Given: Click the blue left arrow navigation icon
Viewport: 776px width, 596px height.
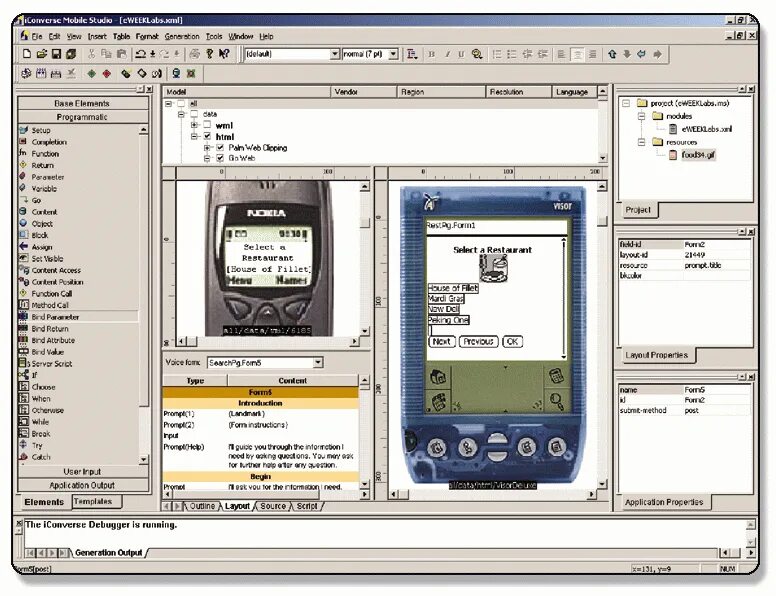Looking at the screenshot, I should [x=642, y=54].
